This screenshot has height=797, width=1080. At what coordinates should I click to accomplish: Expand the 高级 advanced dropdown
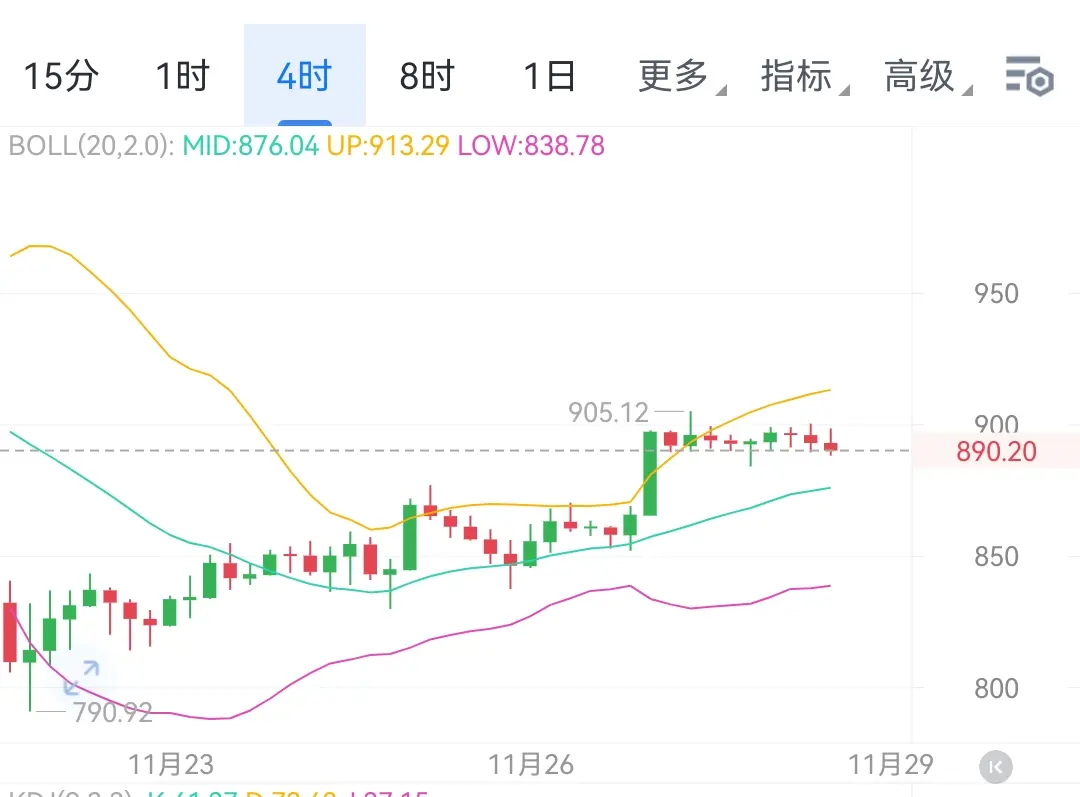pyautogui.click(x=927, y=76)
